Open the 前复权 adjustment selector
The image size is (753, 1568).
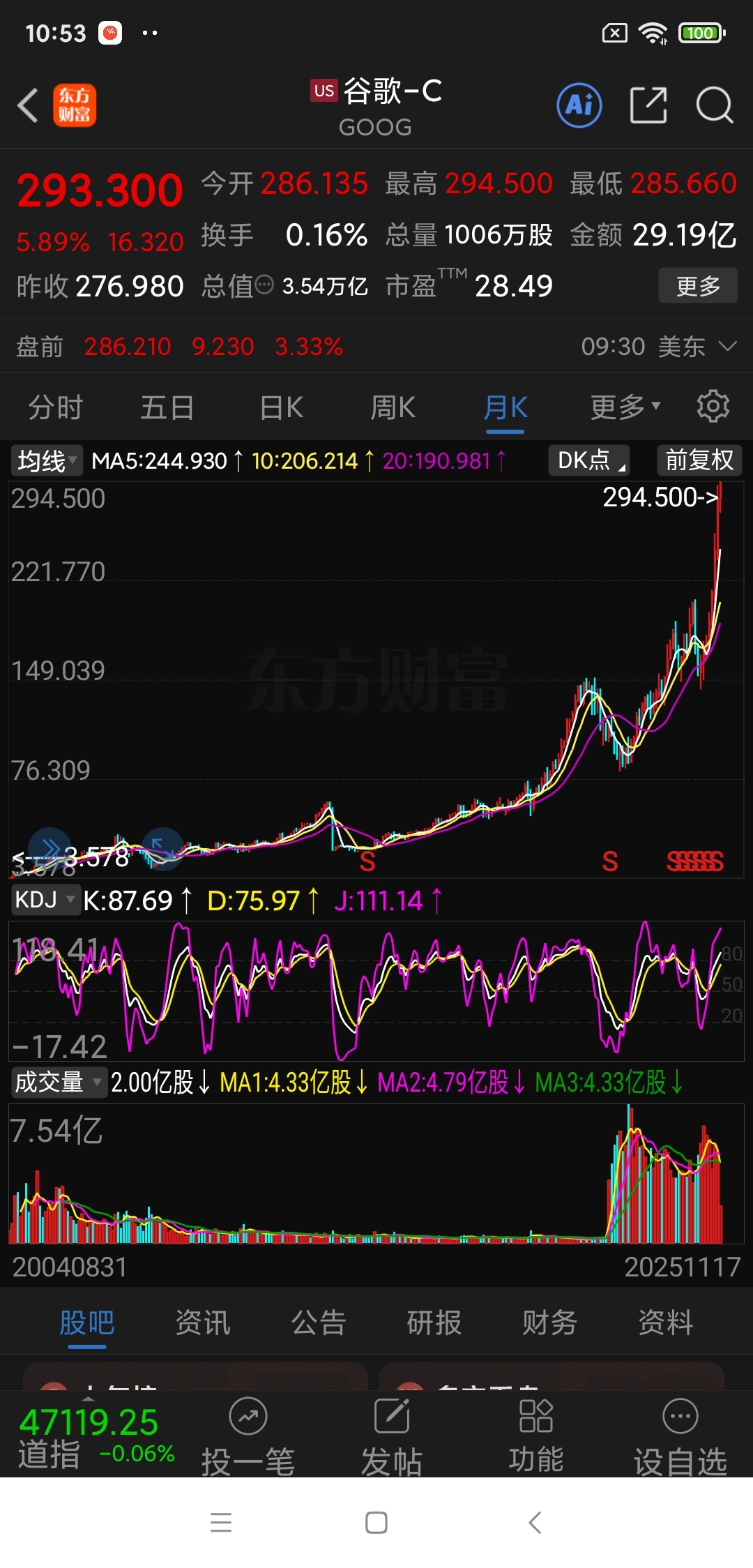pyautogui.click(x=699, y=460)
